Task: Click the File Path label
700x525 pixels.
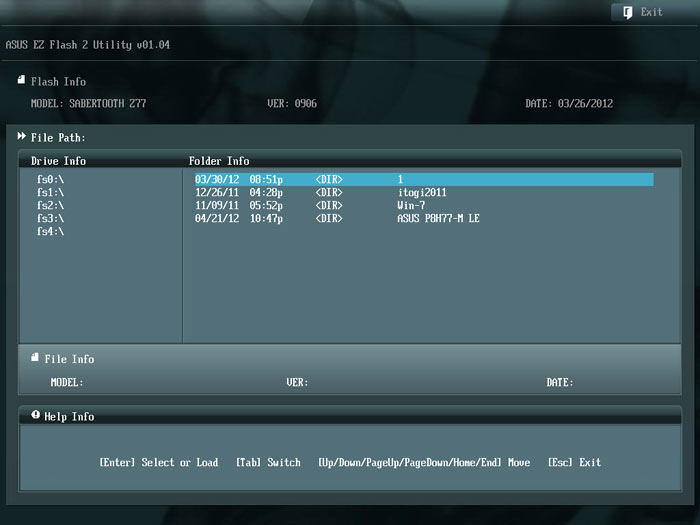Action: coord(58,138)
